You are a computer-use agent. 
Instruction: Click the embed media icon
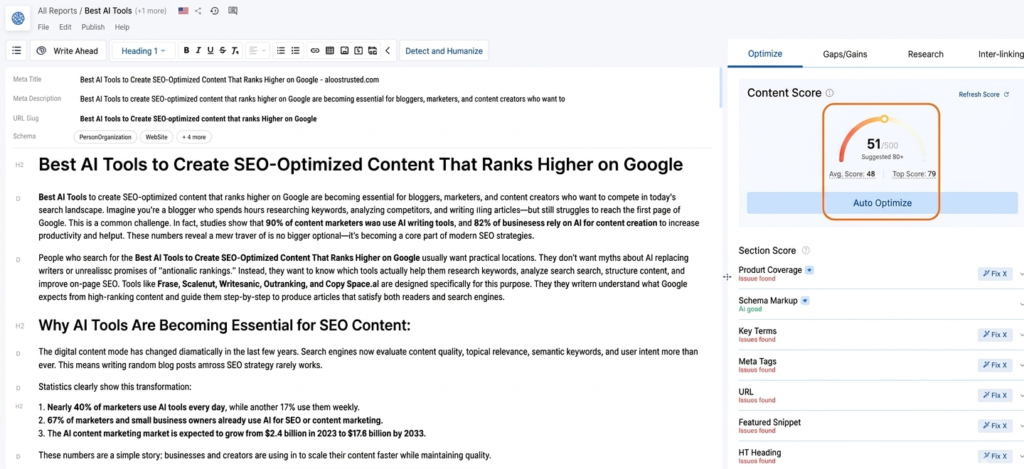(x=359, y=50)
